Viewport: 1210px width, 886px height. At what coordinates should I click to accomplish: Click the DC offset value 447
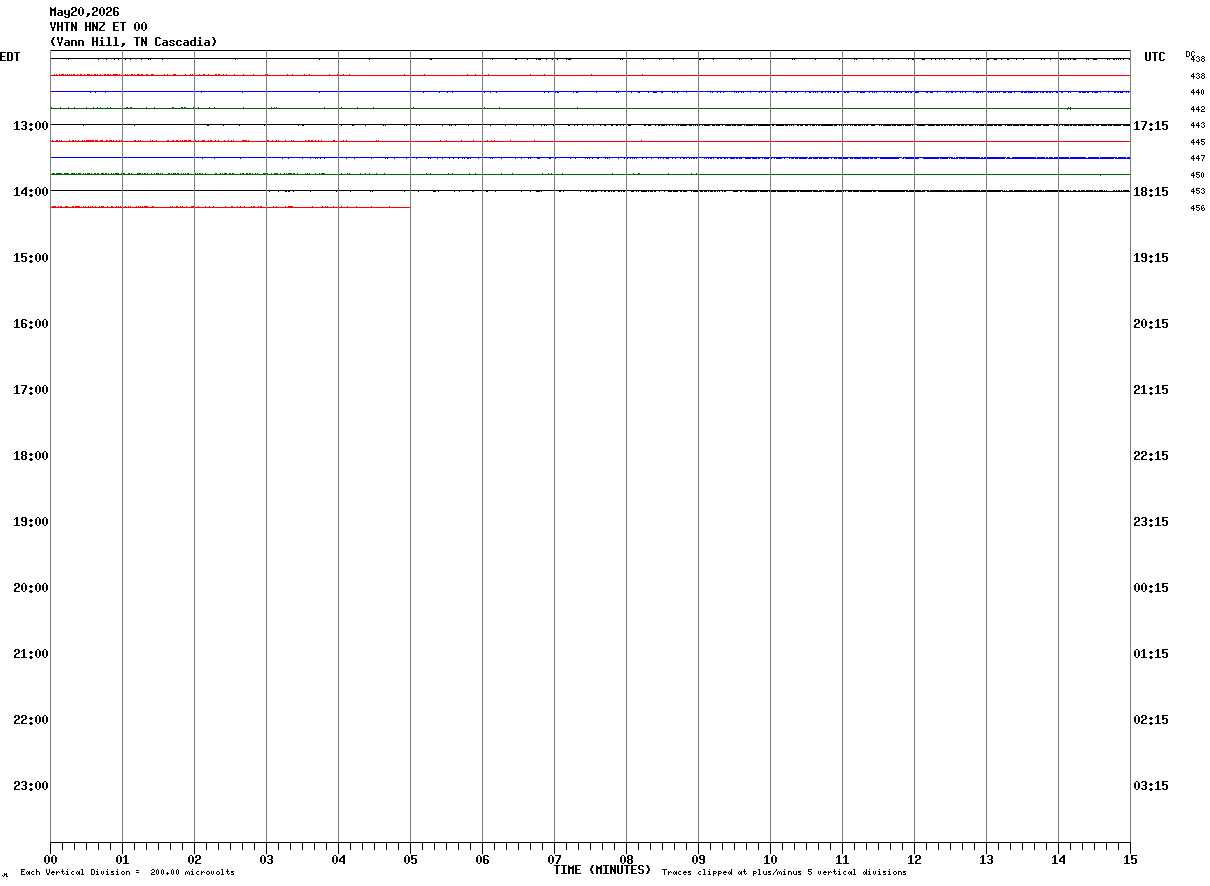click(x=1197, y=158)
